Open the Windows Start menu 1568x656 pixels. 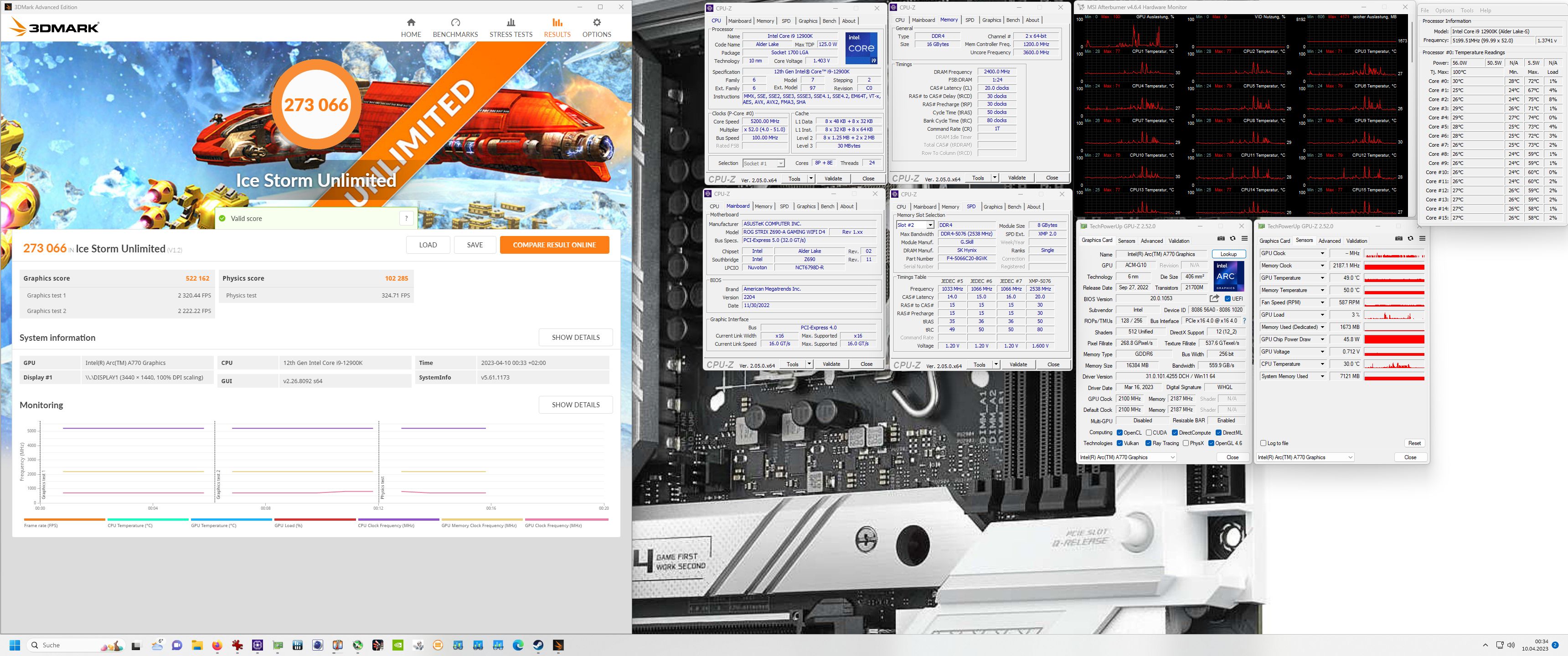[15, 645]
